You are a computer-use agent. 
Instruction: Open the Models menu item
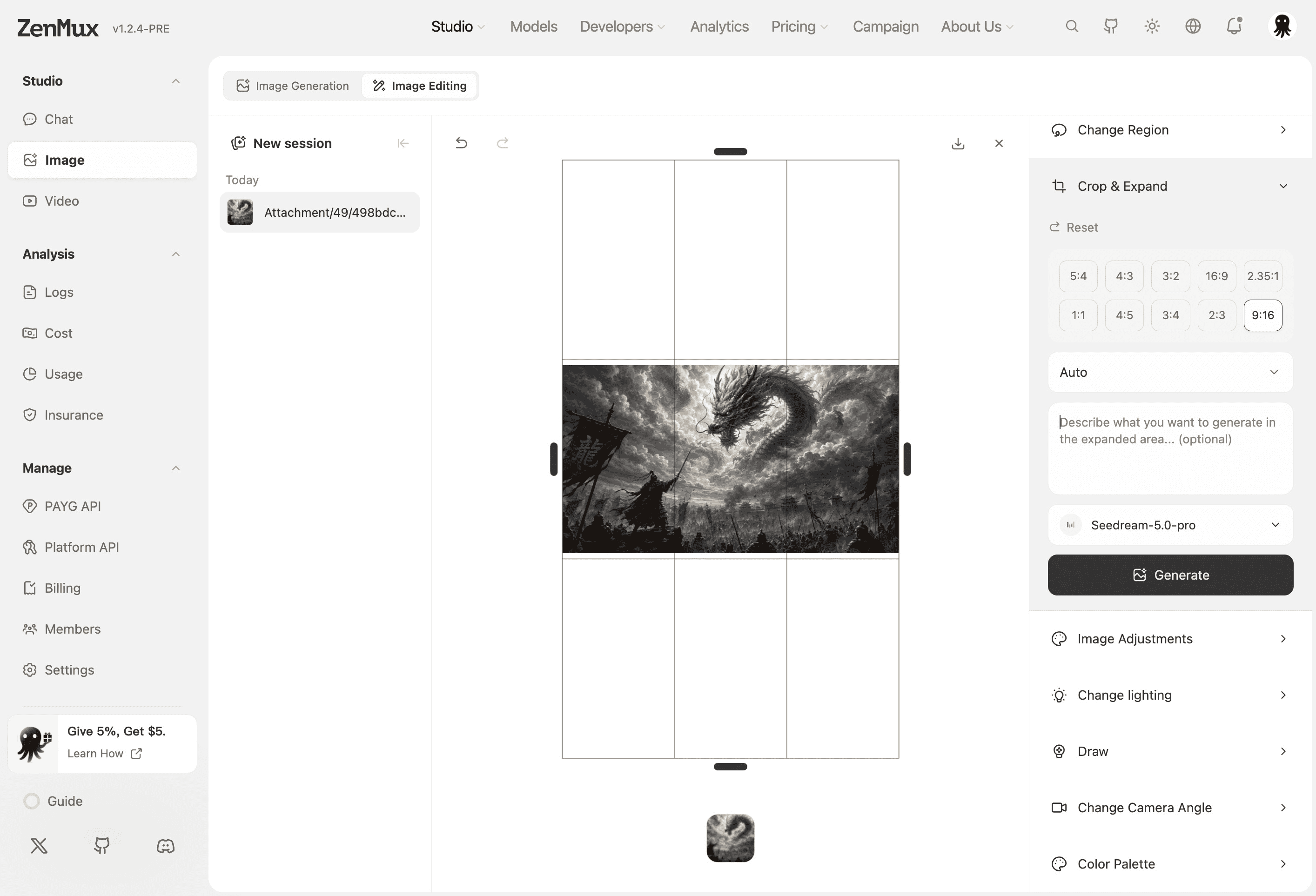pos(533,27)
